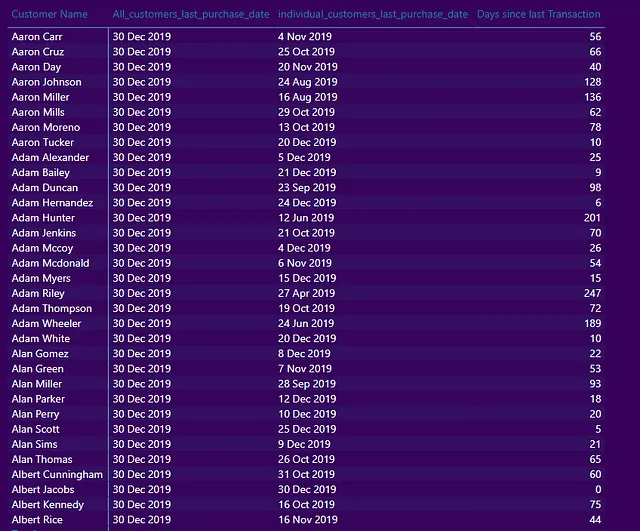
Task: Select the 27 Apr 2019 date cell
Action: pyautogui.click(x=307, y=293)
